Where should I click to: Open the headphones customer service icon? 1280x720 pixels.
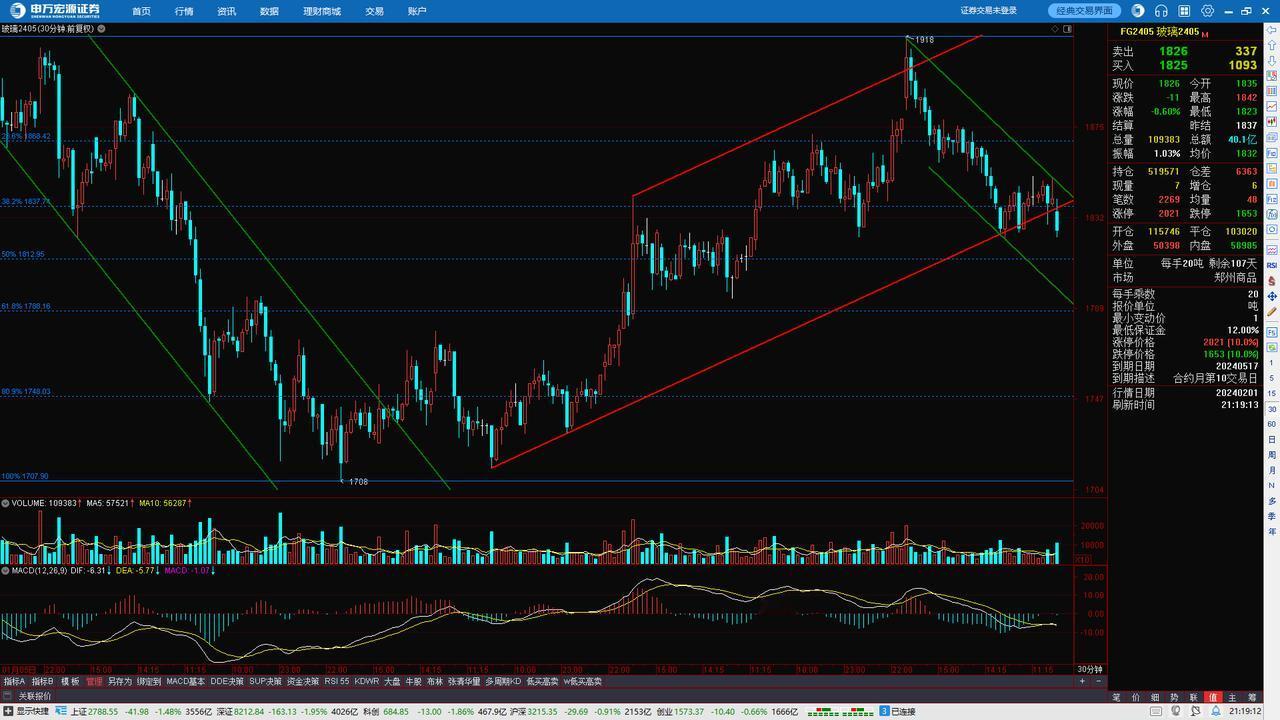[1161, 11]
